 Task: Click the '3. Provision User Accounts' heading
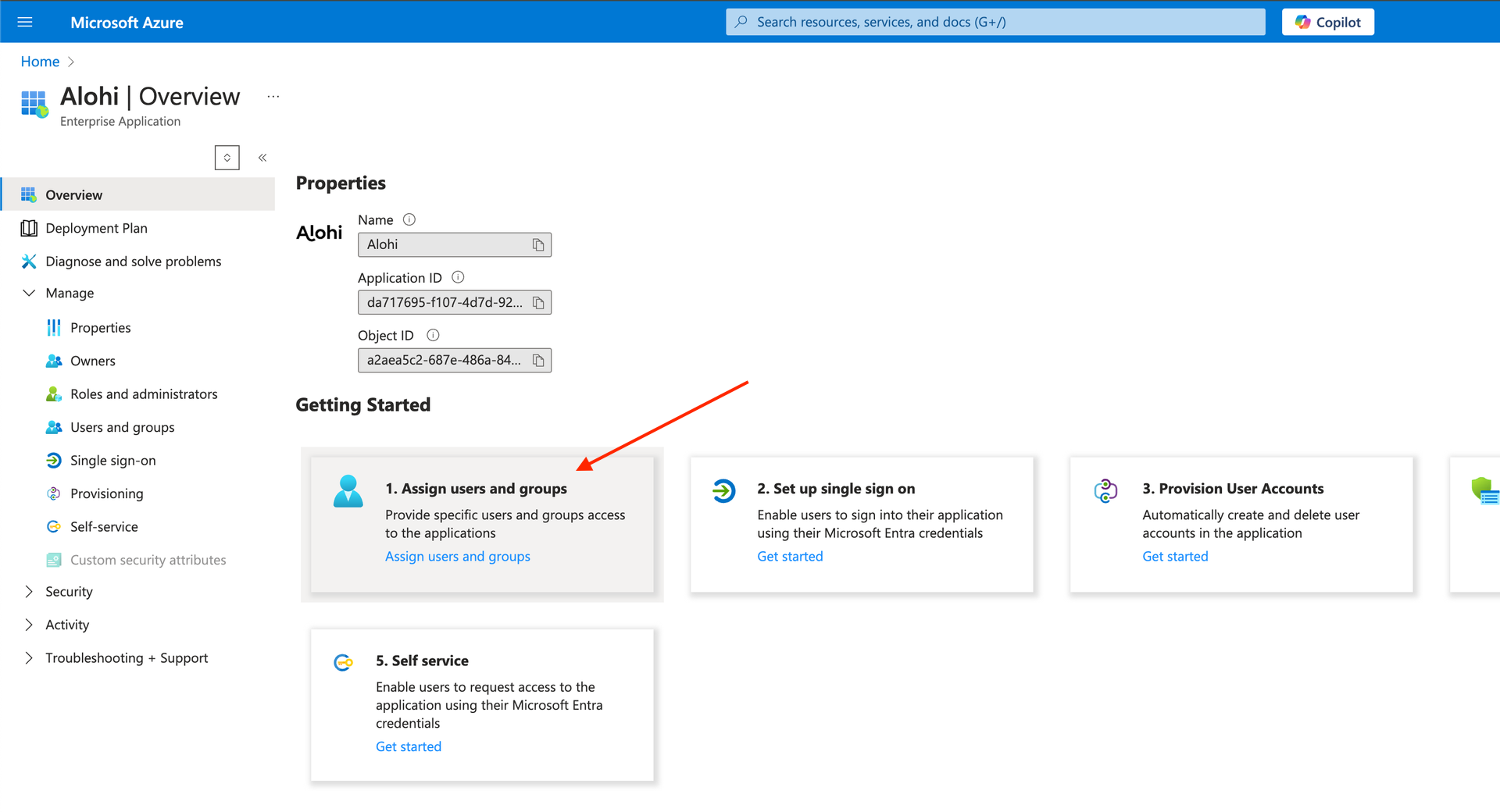(x=1233, y=489)
